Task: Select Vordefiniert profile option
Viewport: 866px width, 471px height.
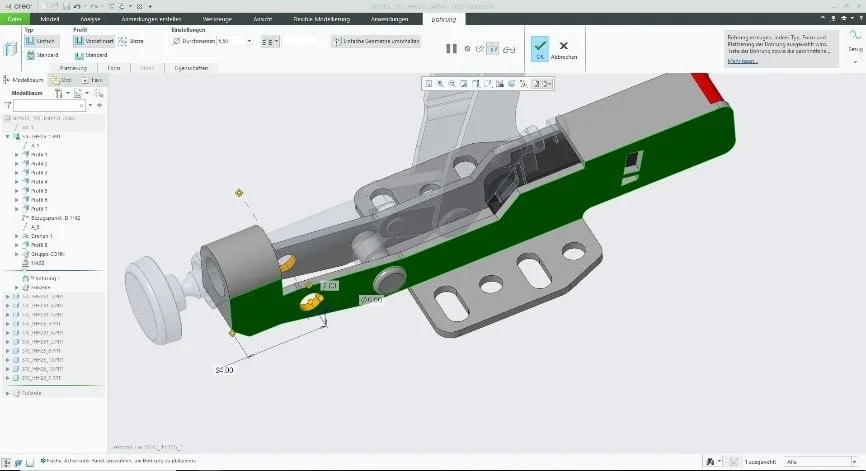Action: tap(94, 41)
